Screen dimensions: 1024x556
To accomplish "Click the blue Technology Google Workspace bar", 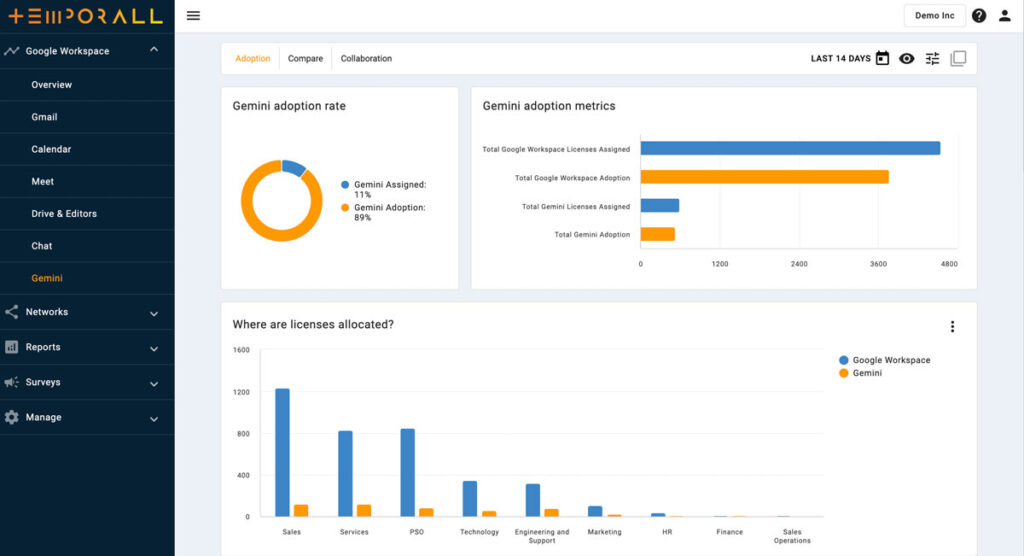I will pyautogui.click(x=470, y=499).
